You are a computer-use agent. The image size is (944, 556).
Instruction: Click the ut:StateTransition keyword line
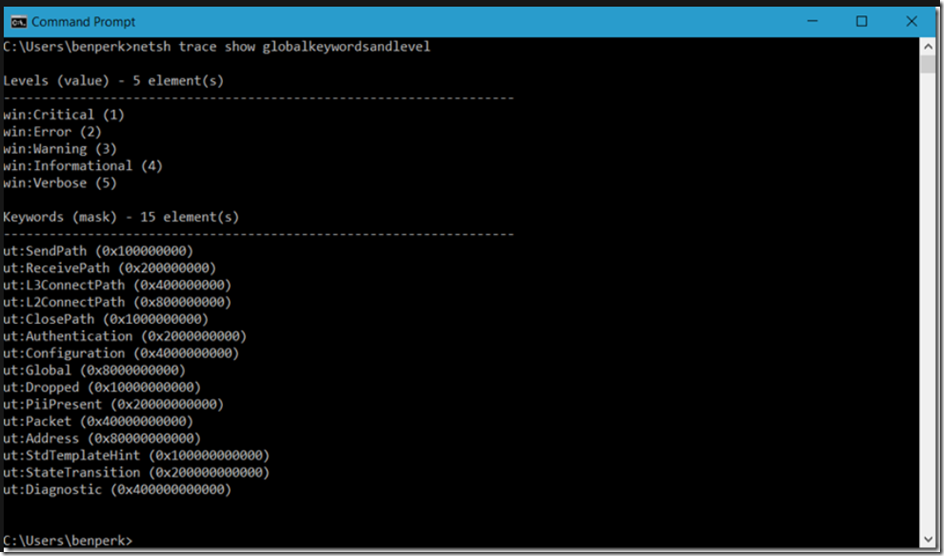[x=136, y=473]
